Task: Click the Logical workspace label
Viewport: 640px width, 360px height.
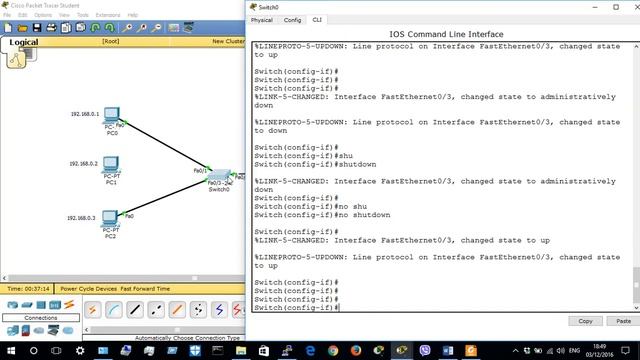Action: tap(24, 42)
